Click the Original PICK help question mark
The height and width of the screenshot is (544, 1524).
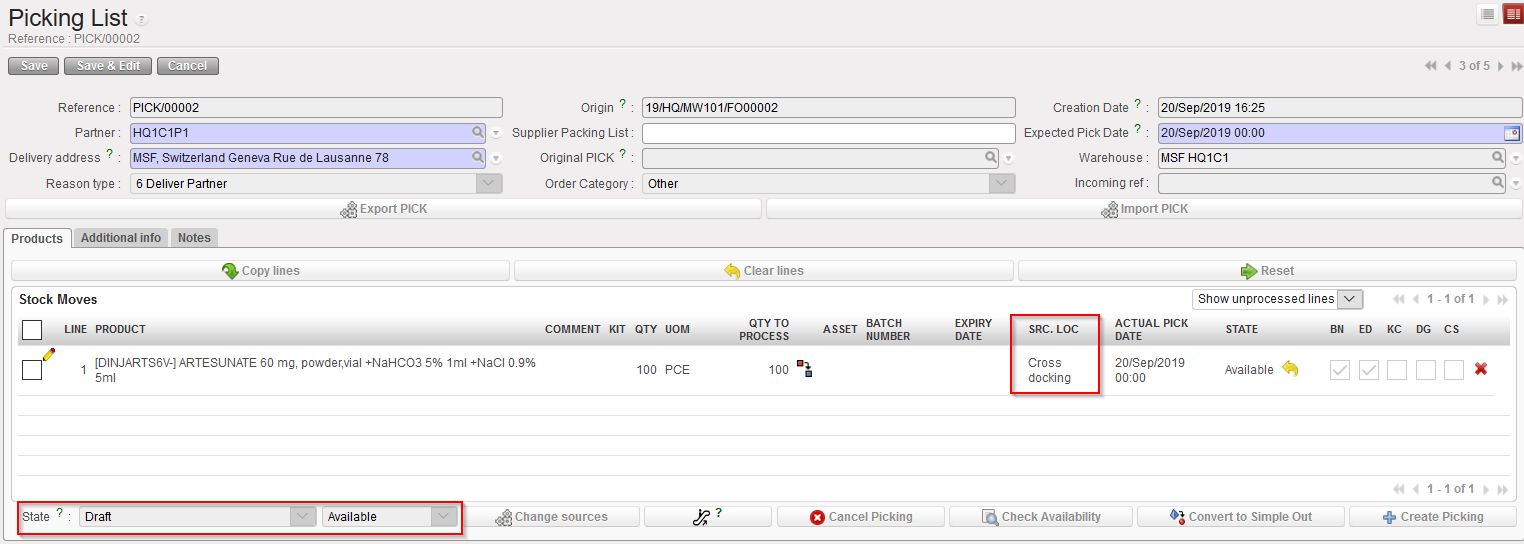[622, 154]
